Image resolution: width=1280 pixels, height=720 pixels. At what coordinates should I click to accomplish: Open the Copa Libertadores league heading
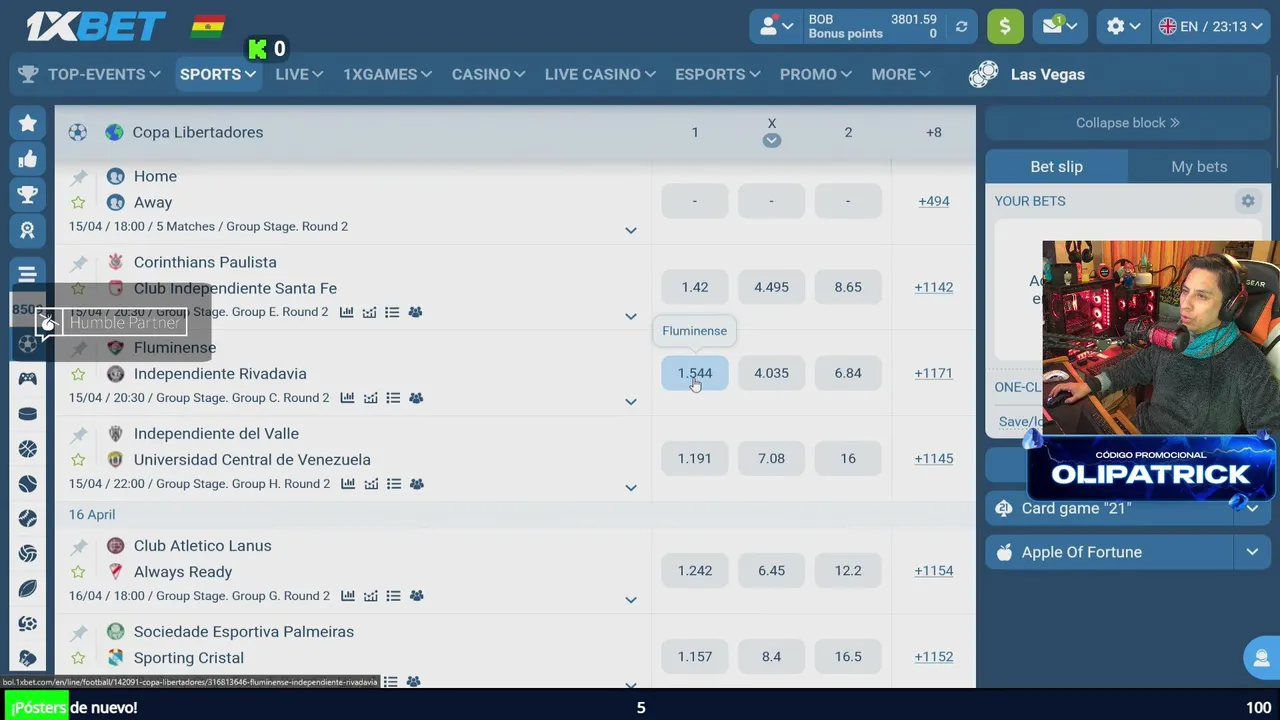point(198,132)
